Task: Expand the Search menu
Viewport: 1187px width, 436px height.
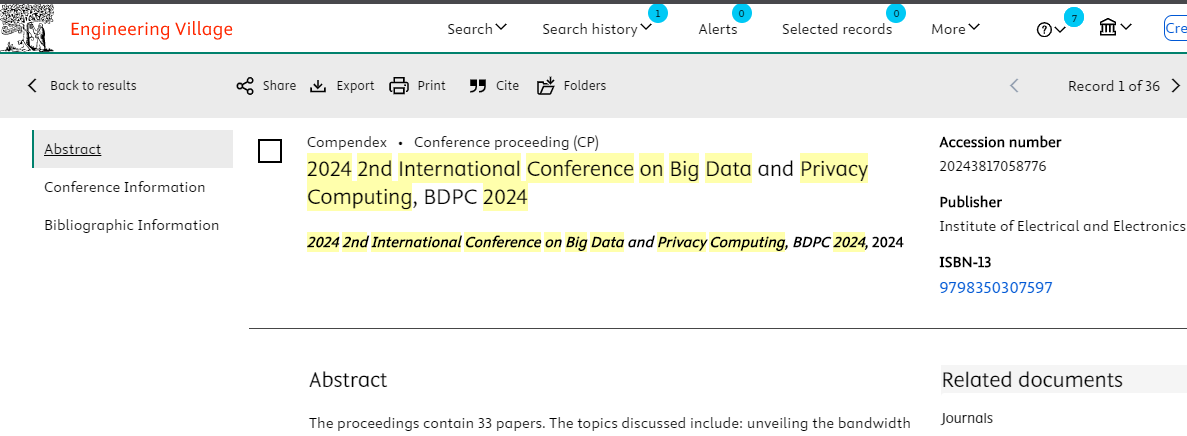Action: [x=477, y=29]
